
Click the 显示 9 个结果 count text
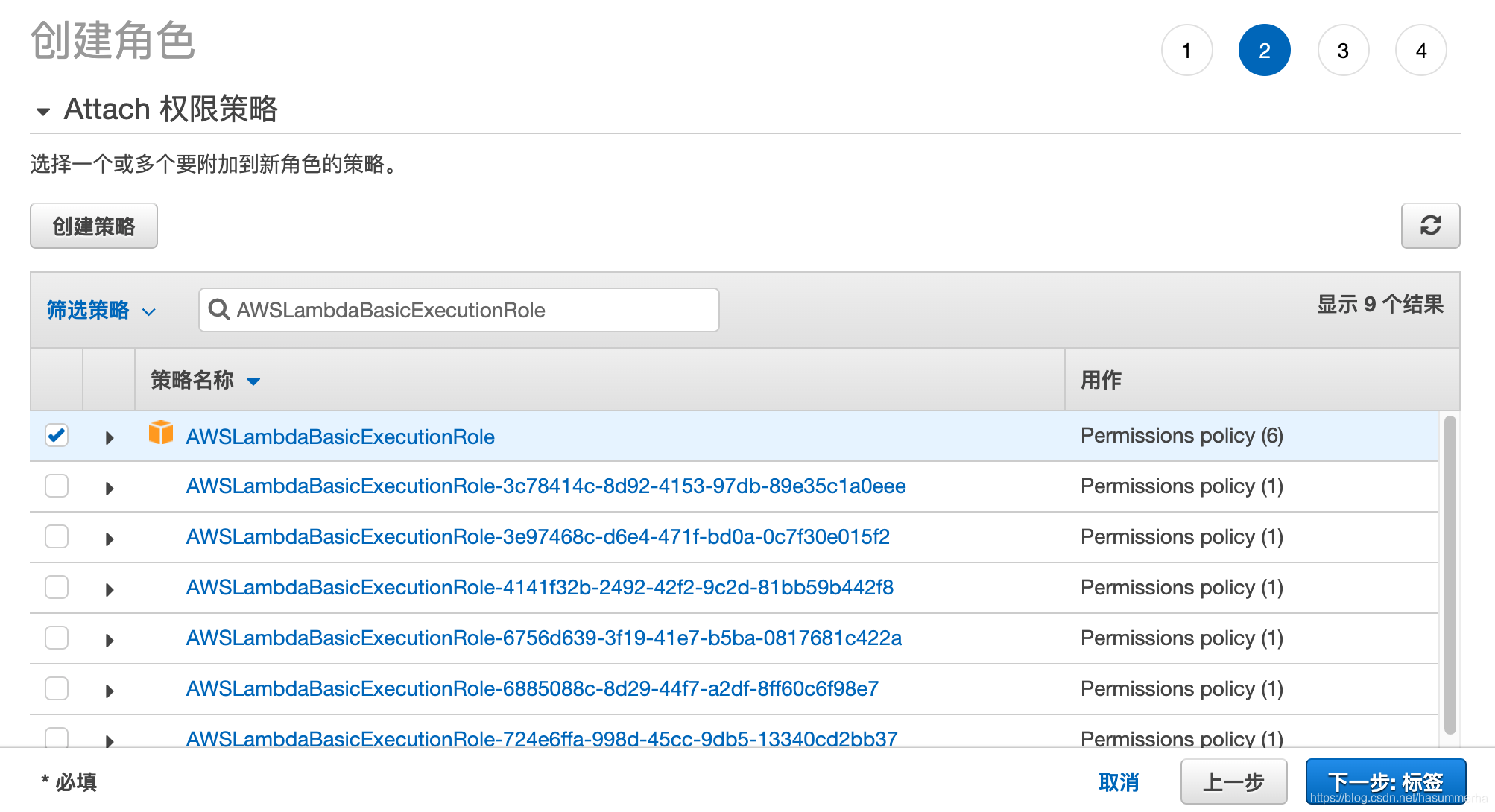coord(1380,305)
